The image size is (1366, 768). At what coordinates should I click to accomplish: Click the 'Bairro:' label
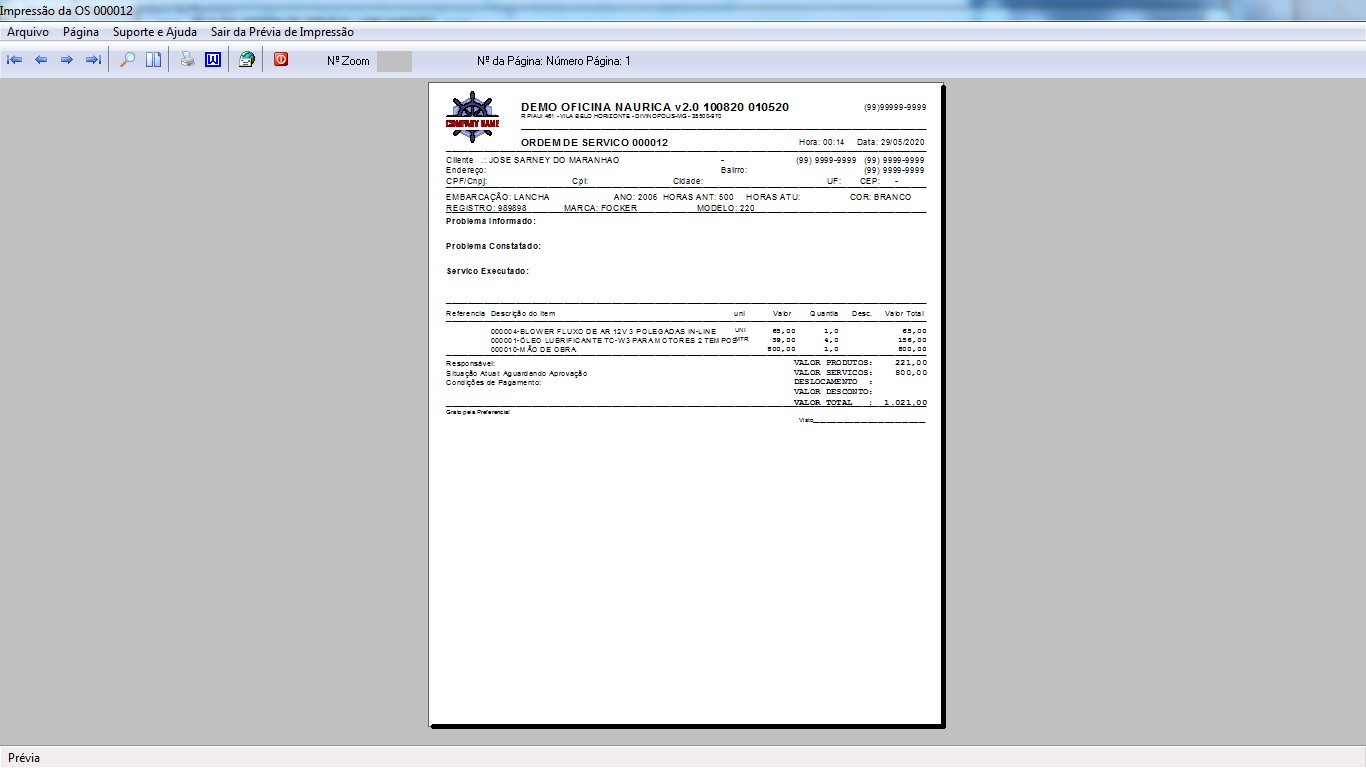[x=734, y=170]
